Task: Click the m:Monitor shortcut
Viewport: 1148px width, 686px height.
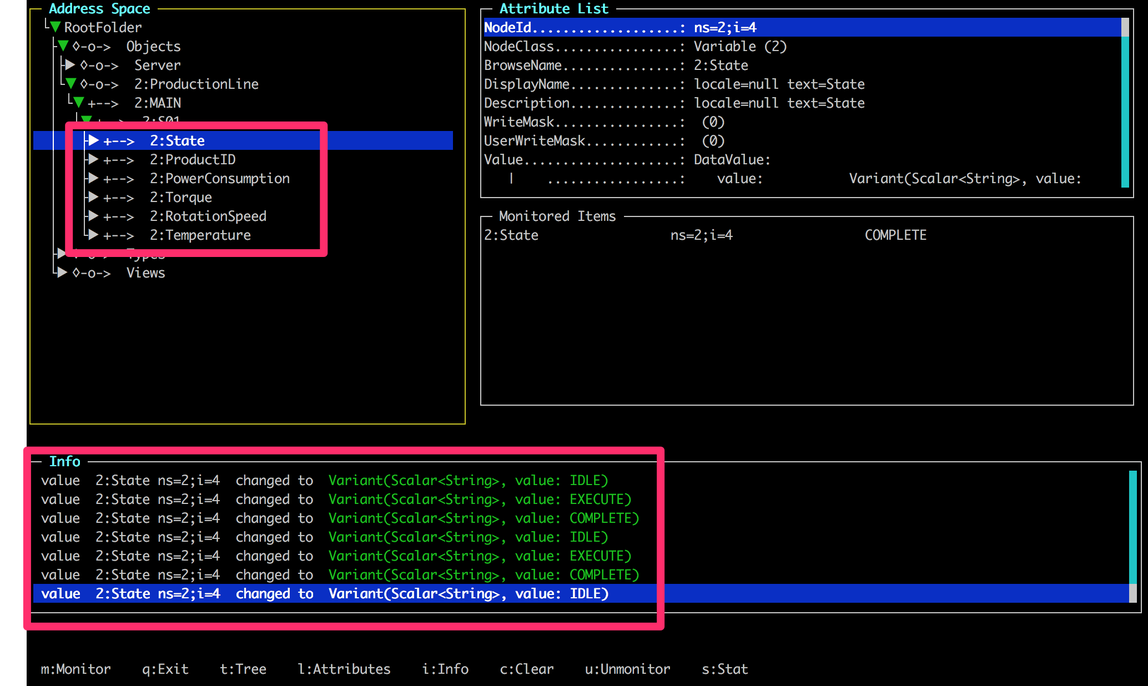Action: (x=75, y=669)
